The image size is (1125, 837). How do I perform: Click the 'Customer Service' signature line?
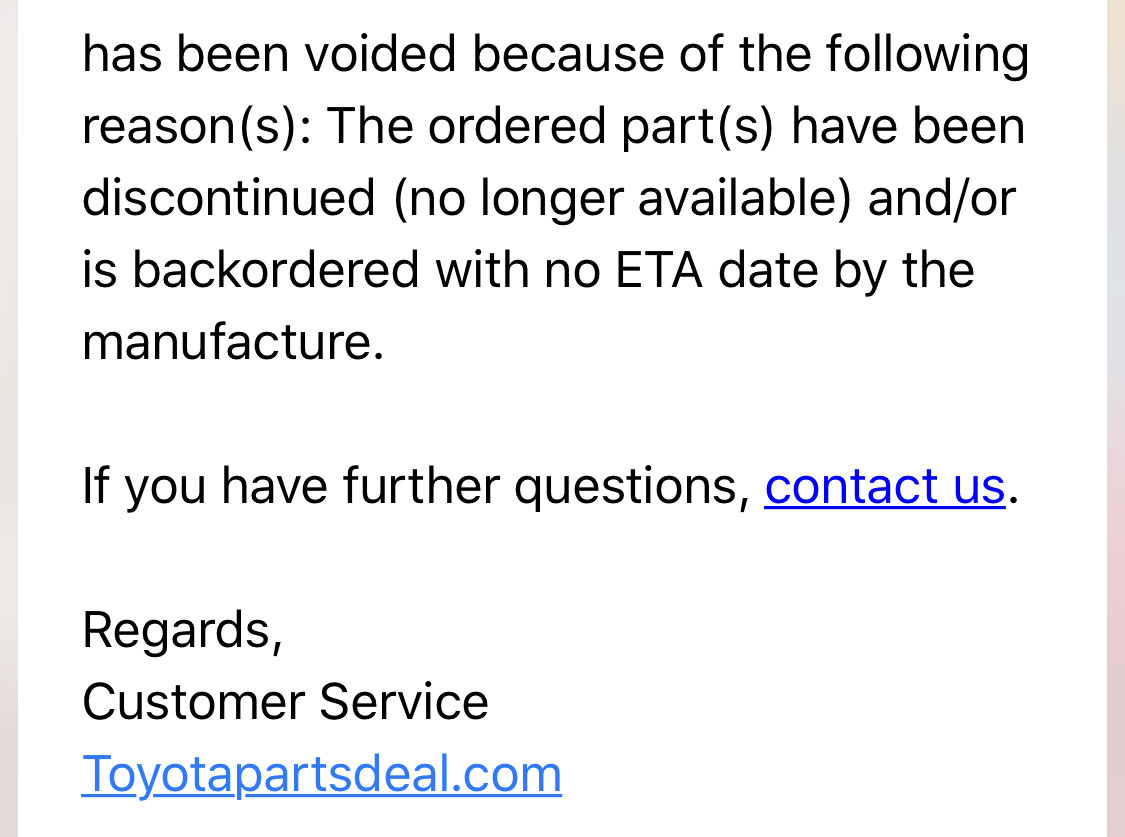point(286,701)
